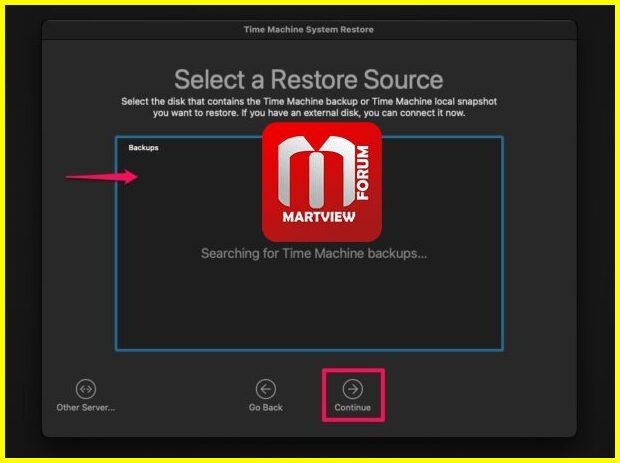Screen dimensions: 620x463
Task: Click the Time Machine System Restore title
Action: tap(309, 29)
